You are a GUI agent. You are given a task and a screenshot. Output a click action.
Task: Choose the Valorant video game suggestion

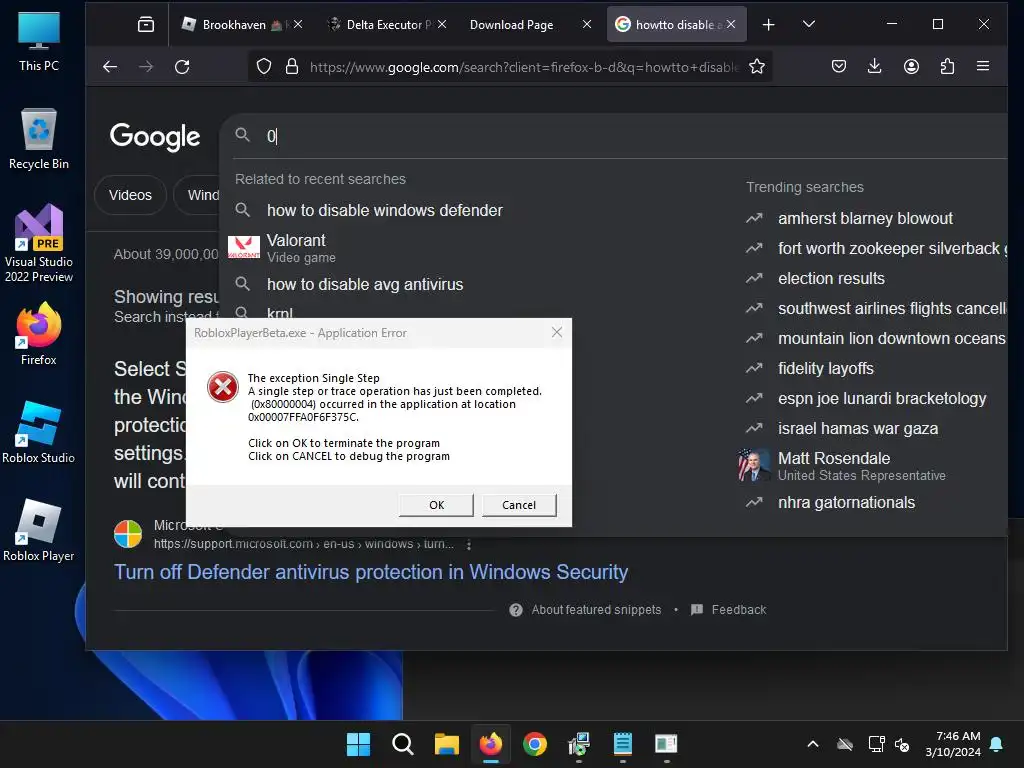[296, 248]
